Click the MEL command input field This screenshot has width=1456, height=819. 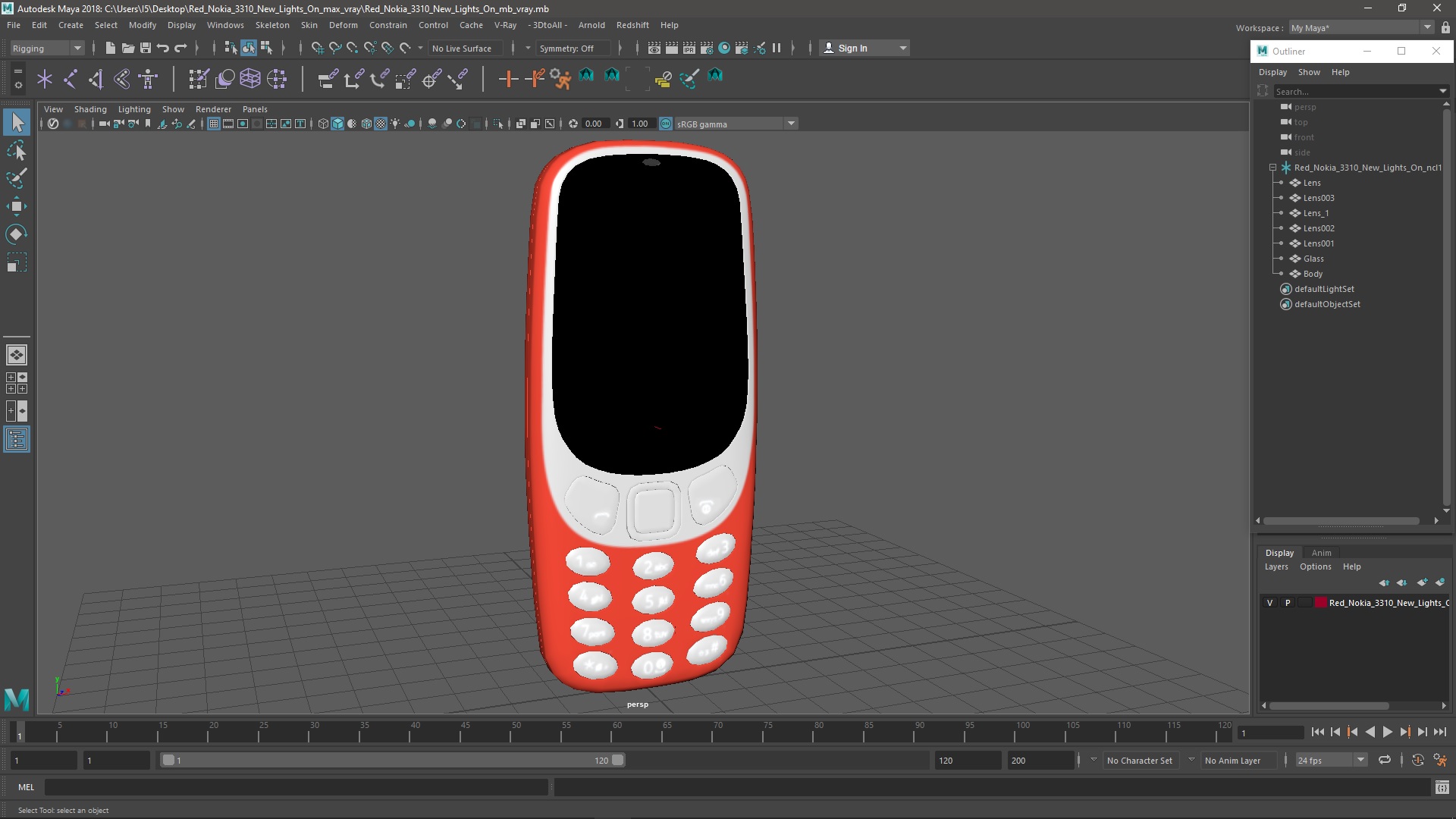296,787
